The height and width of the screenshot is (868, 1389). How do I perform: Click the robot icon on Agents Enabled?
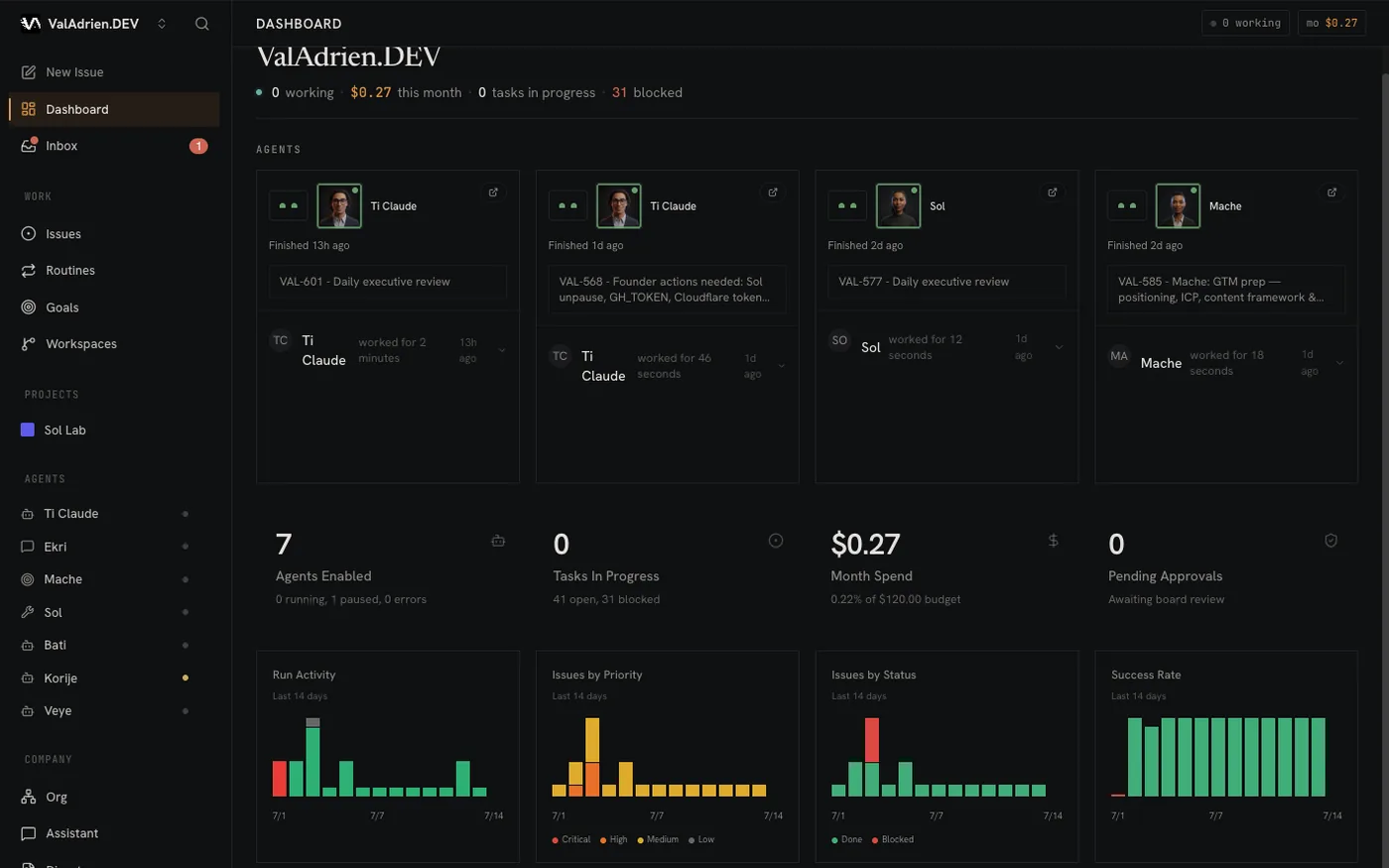pyautogui.click(x=498, y=541)
